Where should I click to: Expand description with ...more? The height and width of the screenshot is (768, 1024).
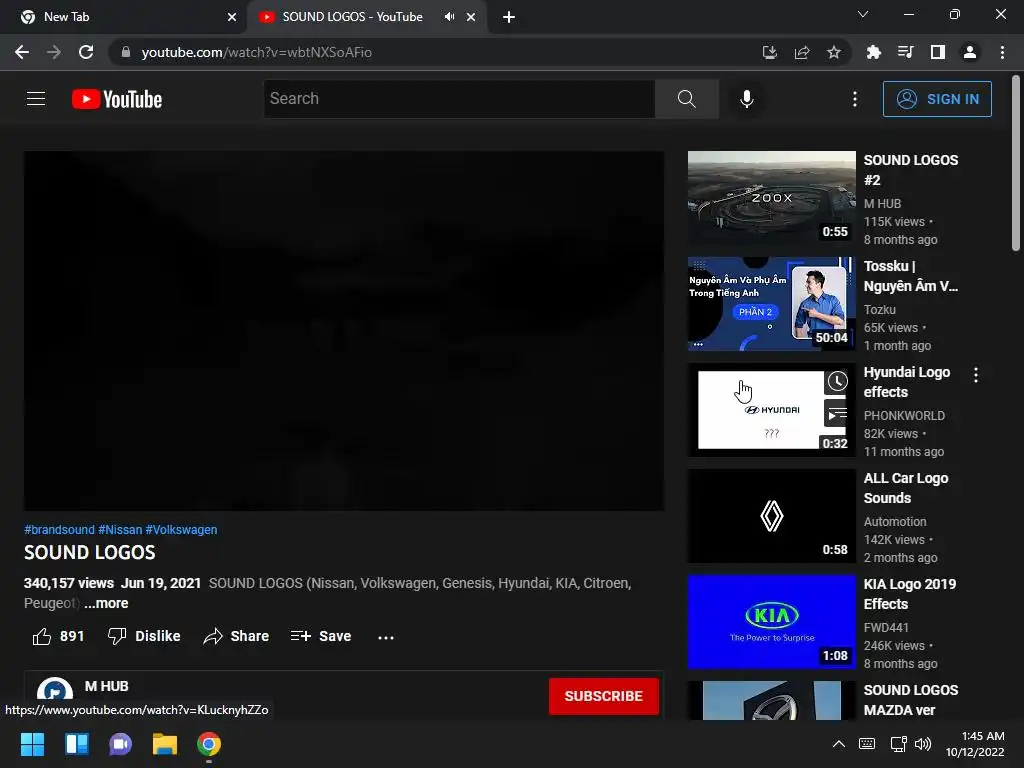106,603
